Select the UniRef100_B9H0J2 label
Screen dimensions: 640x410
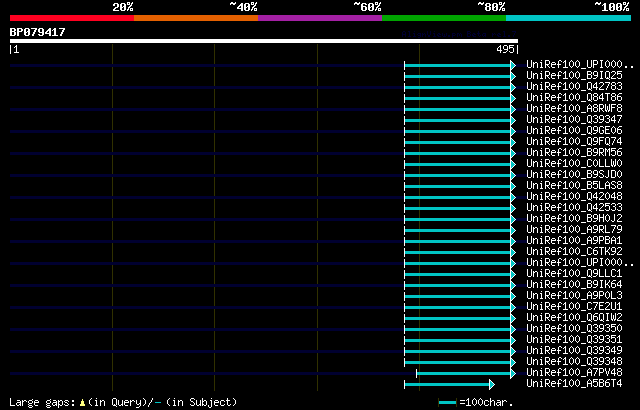pyautogui.click(x=574, y=219)
